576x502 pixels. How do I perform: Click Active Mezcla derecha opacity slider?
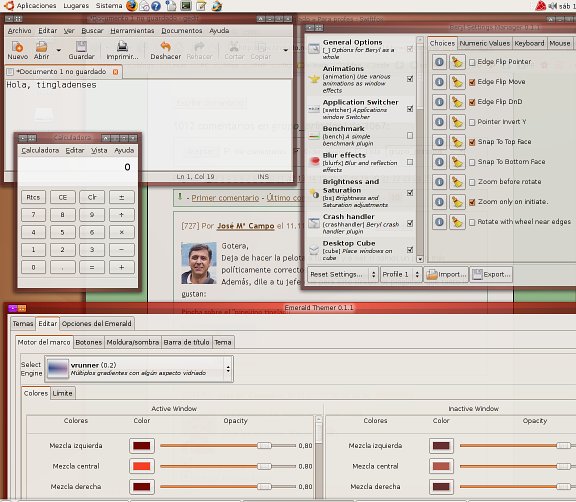click(228, 487)
